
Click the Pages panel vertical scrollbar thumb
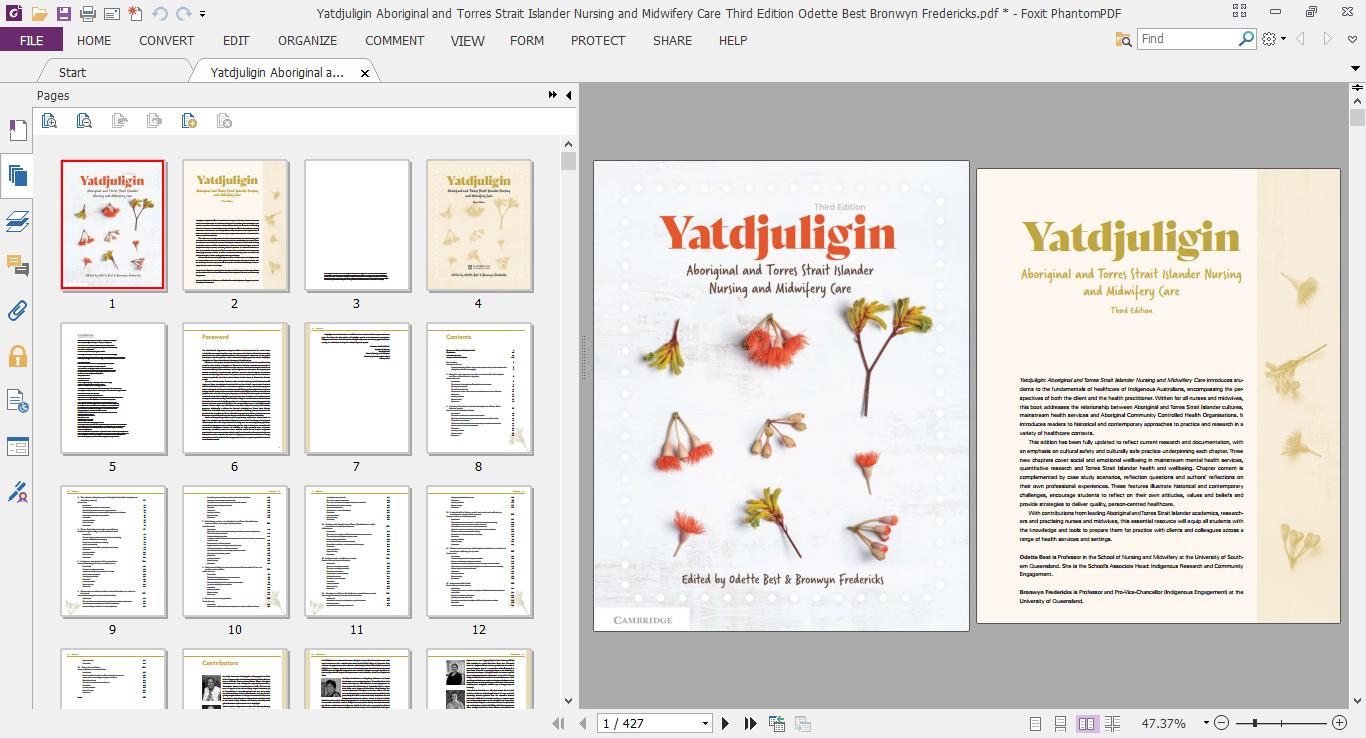point(569,161)
